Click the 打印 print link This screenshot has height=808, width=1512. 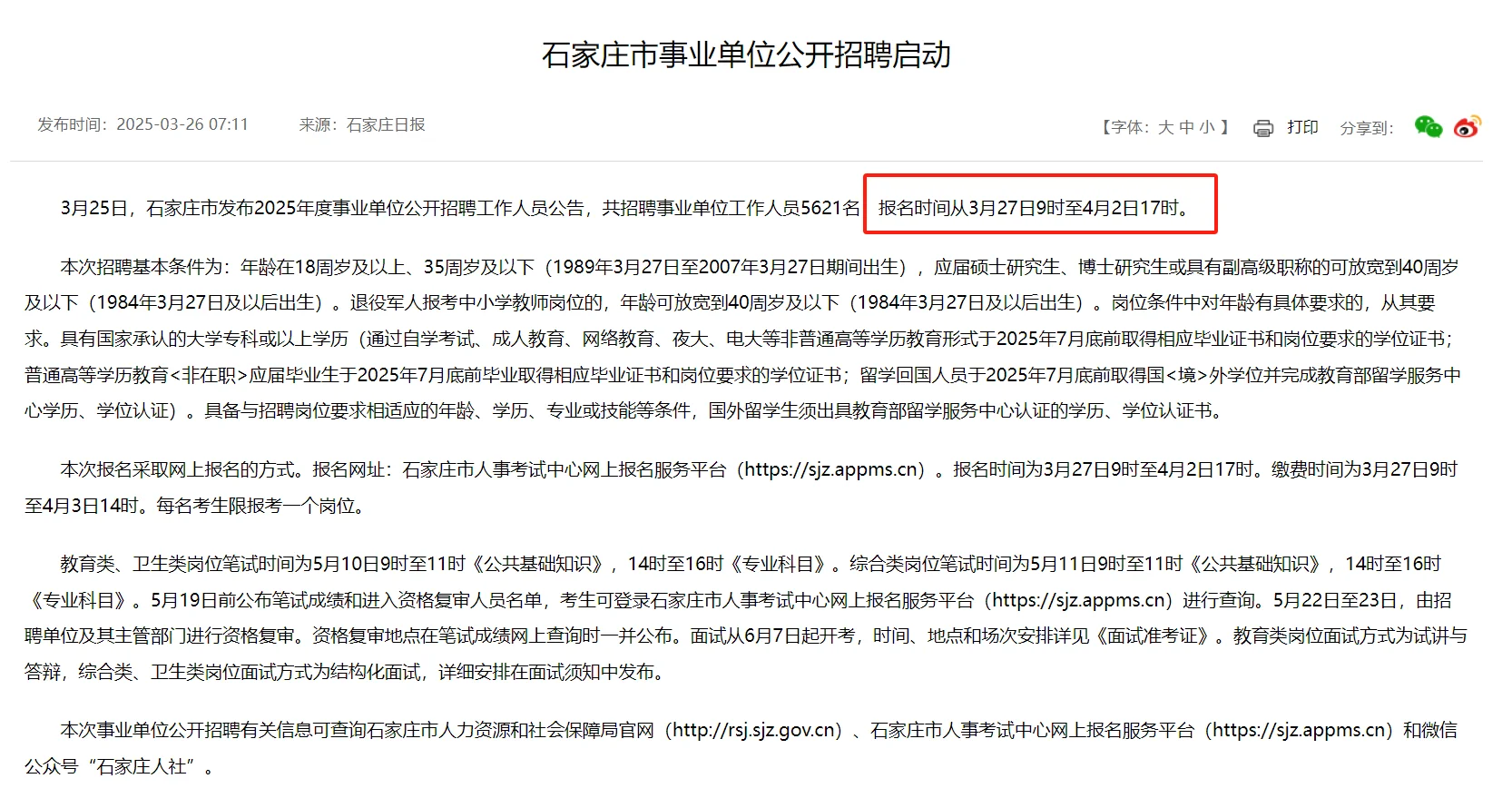pos(1302,127)
